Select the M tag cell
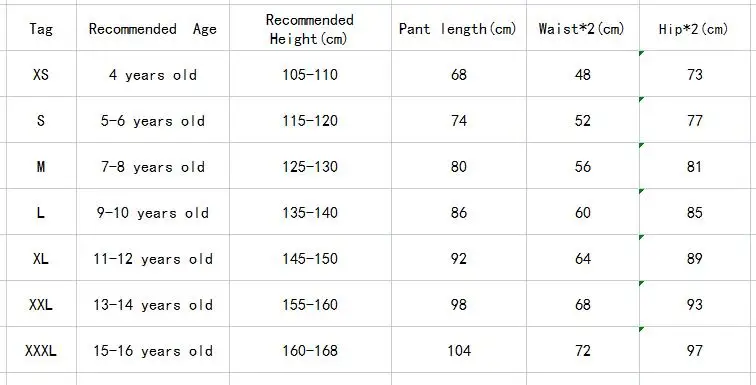The width and height of the screenshot is (756, 385). (x=41, y=166)
